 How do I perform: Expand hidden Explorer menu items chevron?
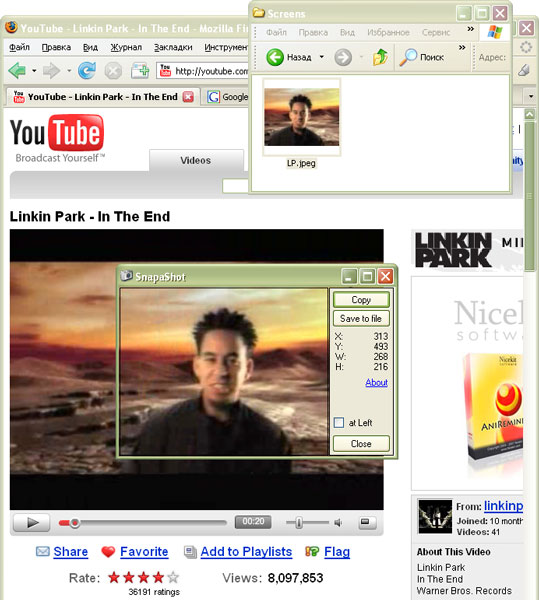tap(471, 29)
